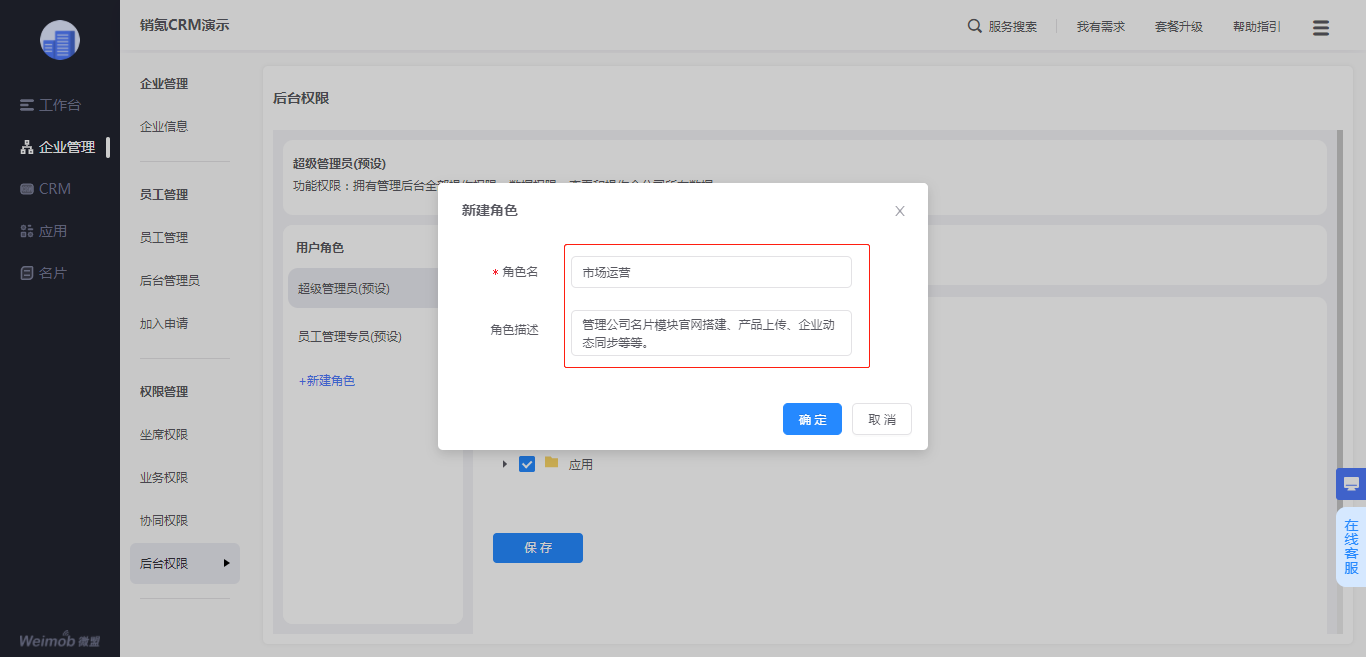Select 企业管理 in the left sidebar
Screen dimensions: 1366x657
60,147
